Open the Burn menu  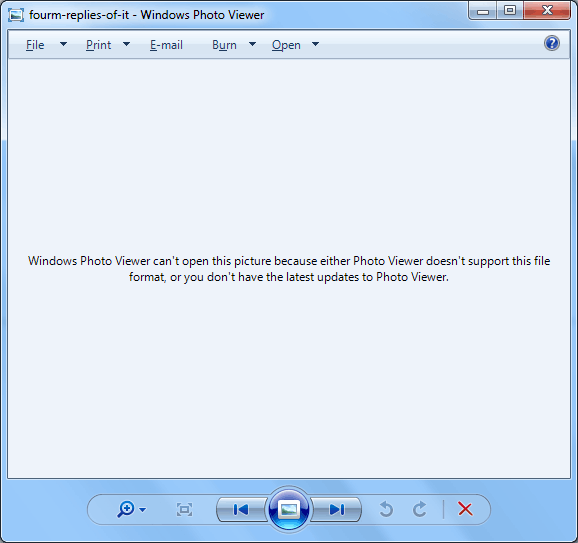[x=224, y=45]
